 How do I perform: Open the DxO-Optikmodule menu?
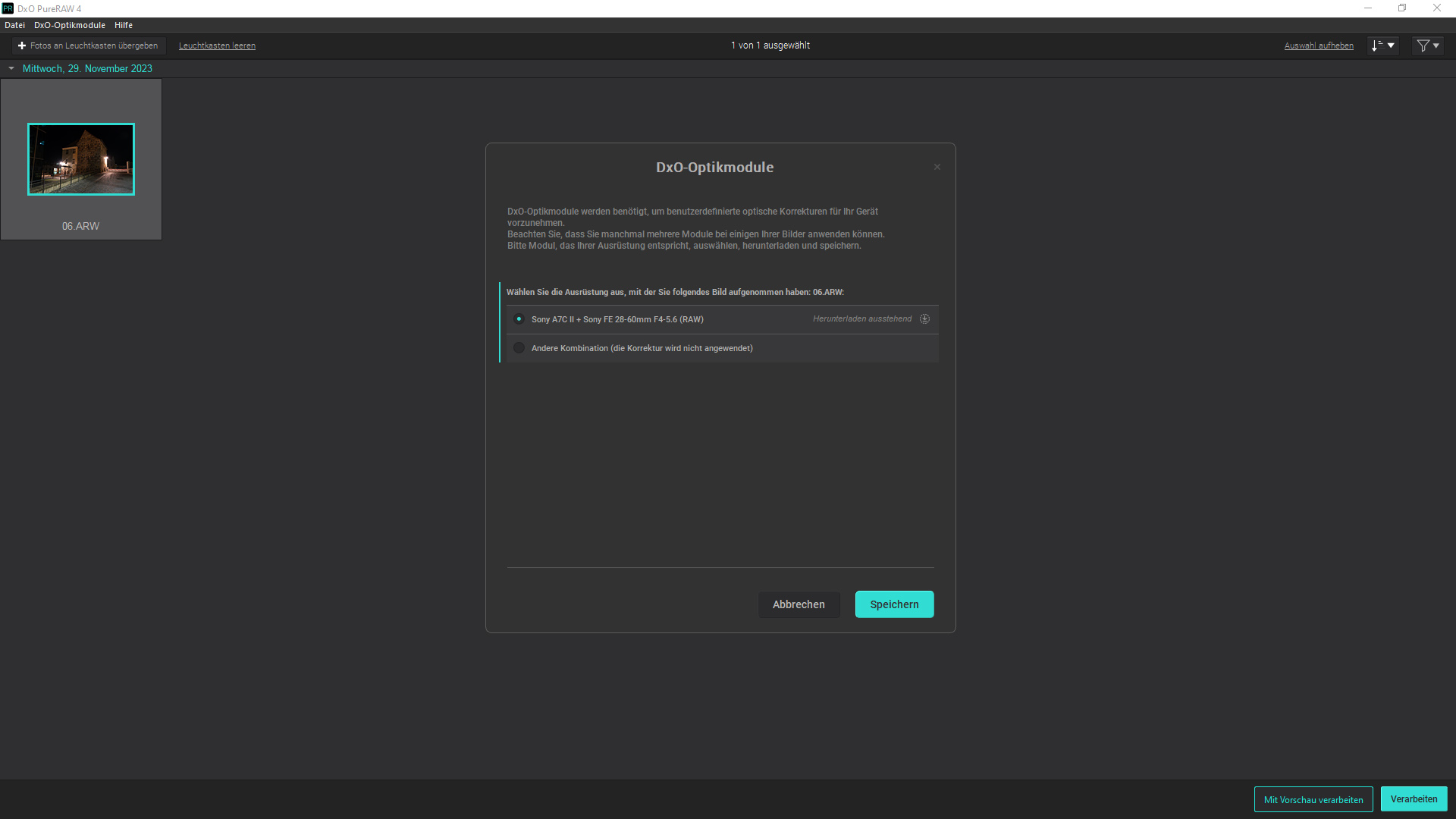coord(70,25)
